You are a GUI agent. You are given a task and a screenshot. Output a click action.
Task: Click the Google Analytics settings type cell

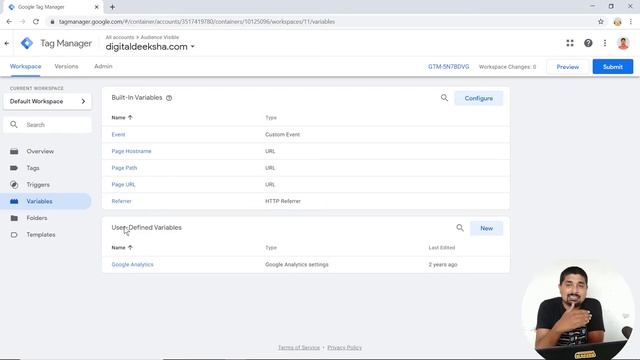pos(297,264)
